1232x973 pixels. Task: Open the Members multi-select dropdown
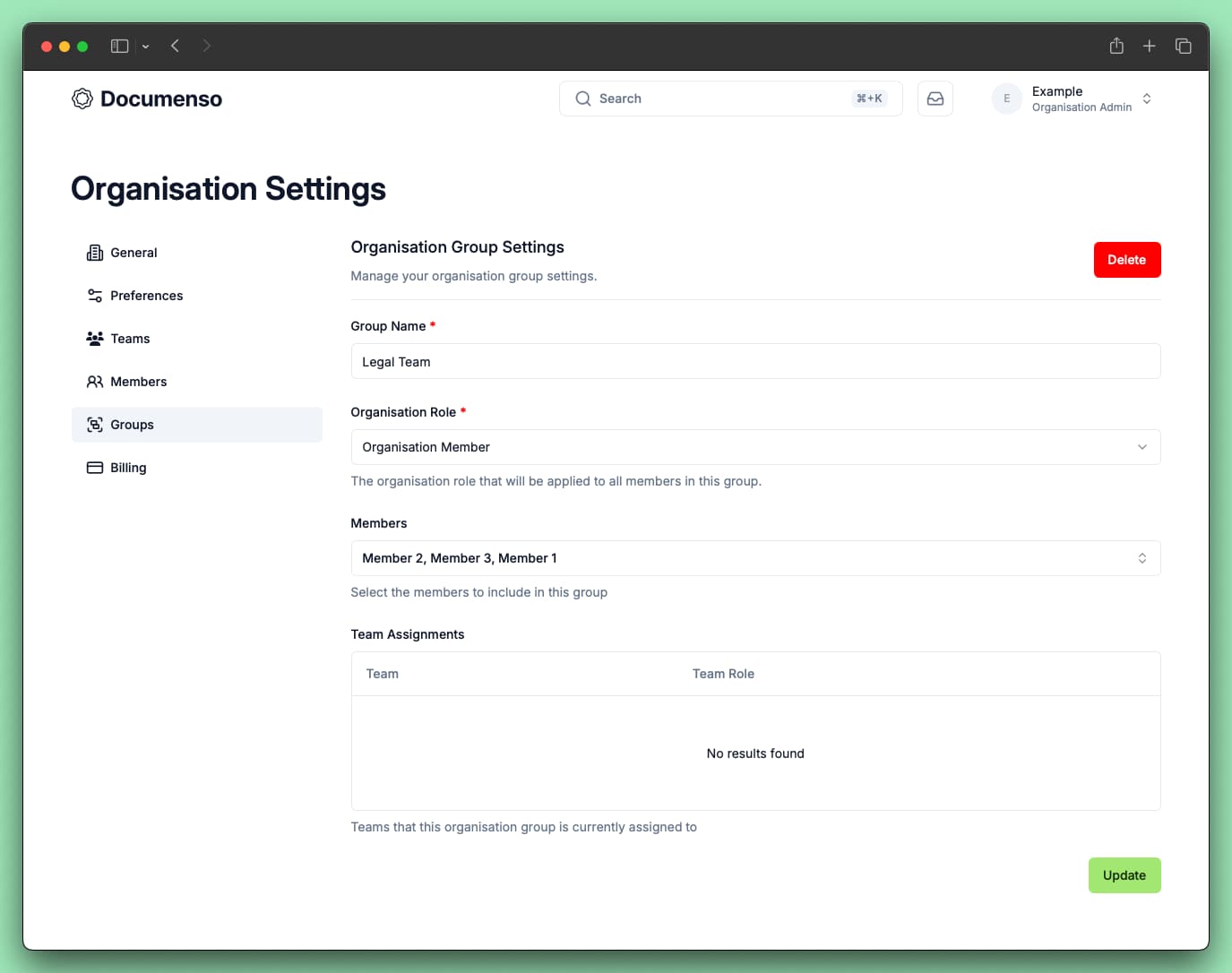[754, 558]
